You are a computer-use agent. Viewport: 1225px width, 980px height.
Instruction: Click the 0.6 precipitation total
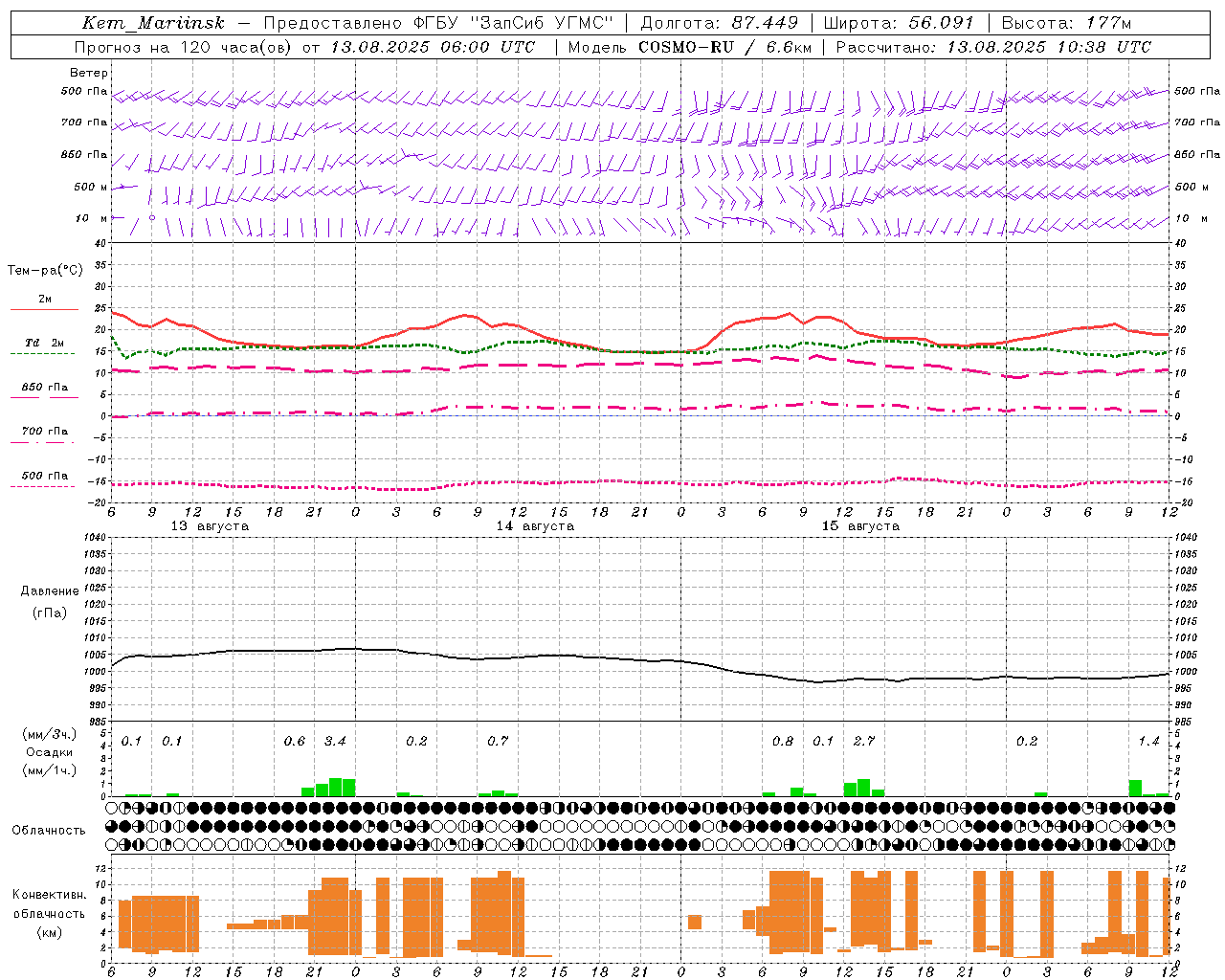pyautogui.click(x=295, y=741)
